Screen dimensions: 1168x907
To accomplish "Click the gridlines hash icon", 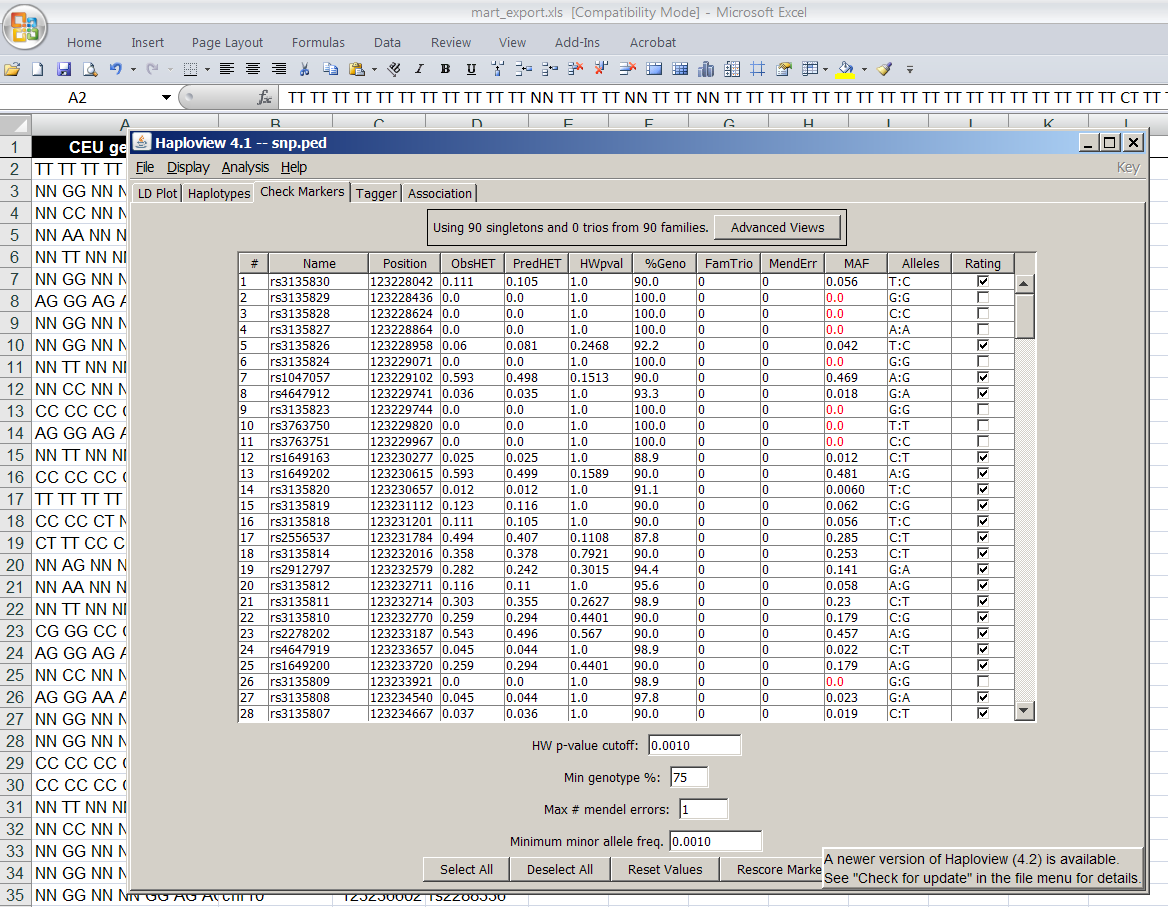I will click(758, 69).
